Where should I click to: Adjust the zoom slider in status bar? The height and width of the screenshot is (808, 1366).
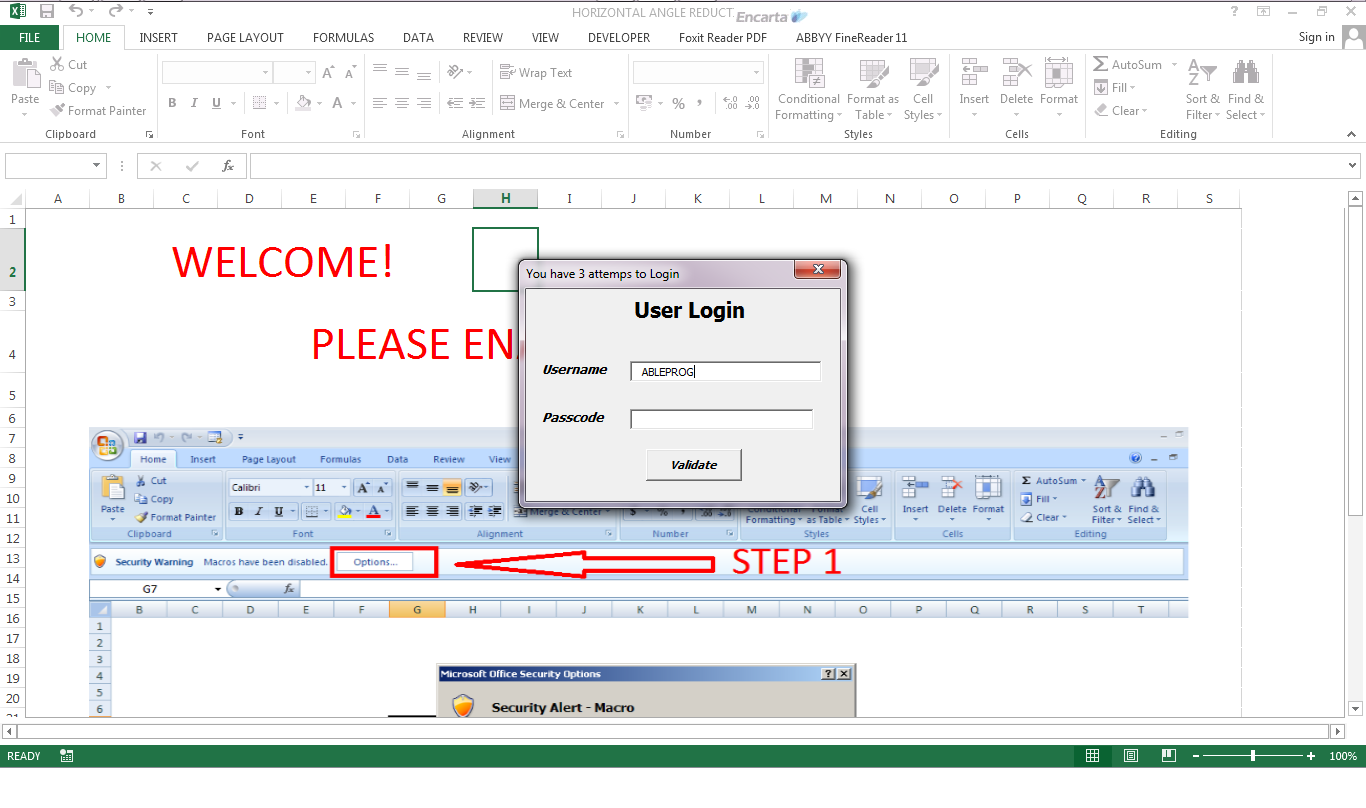(1253, 756)
